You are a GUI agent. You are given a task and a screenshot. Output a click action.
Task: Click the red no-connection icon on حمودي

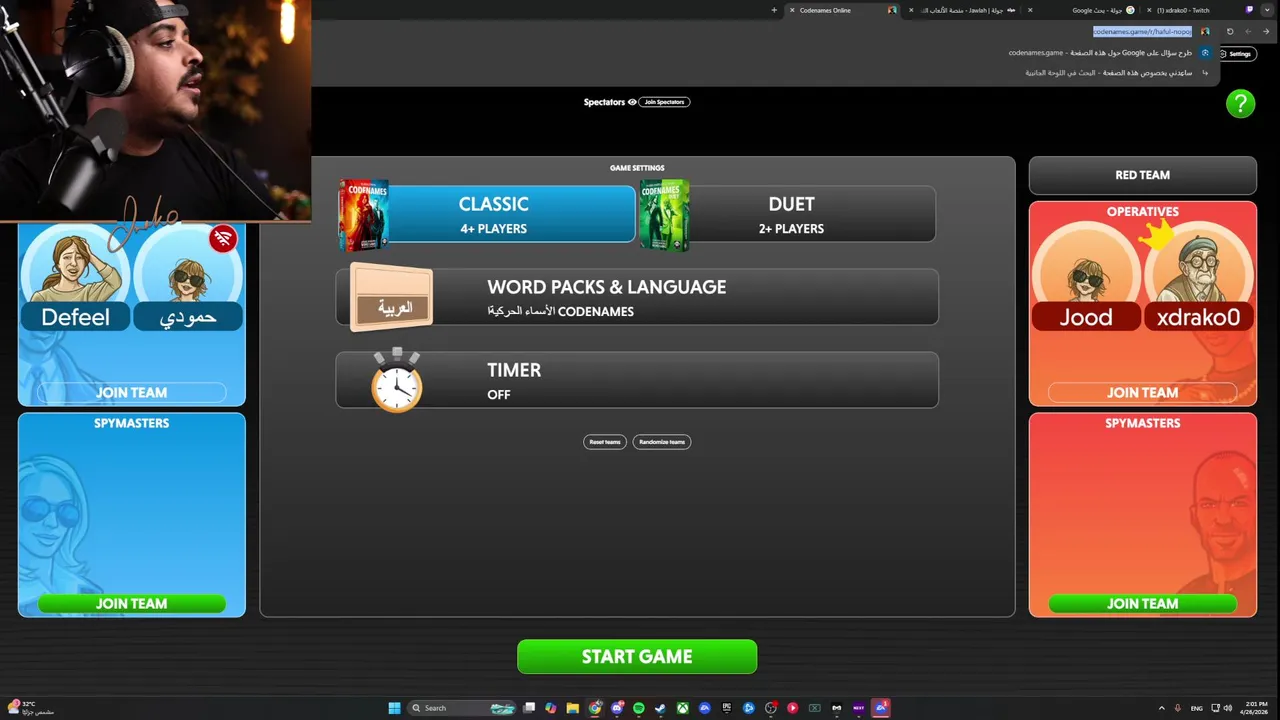pos(223,238)
